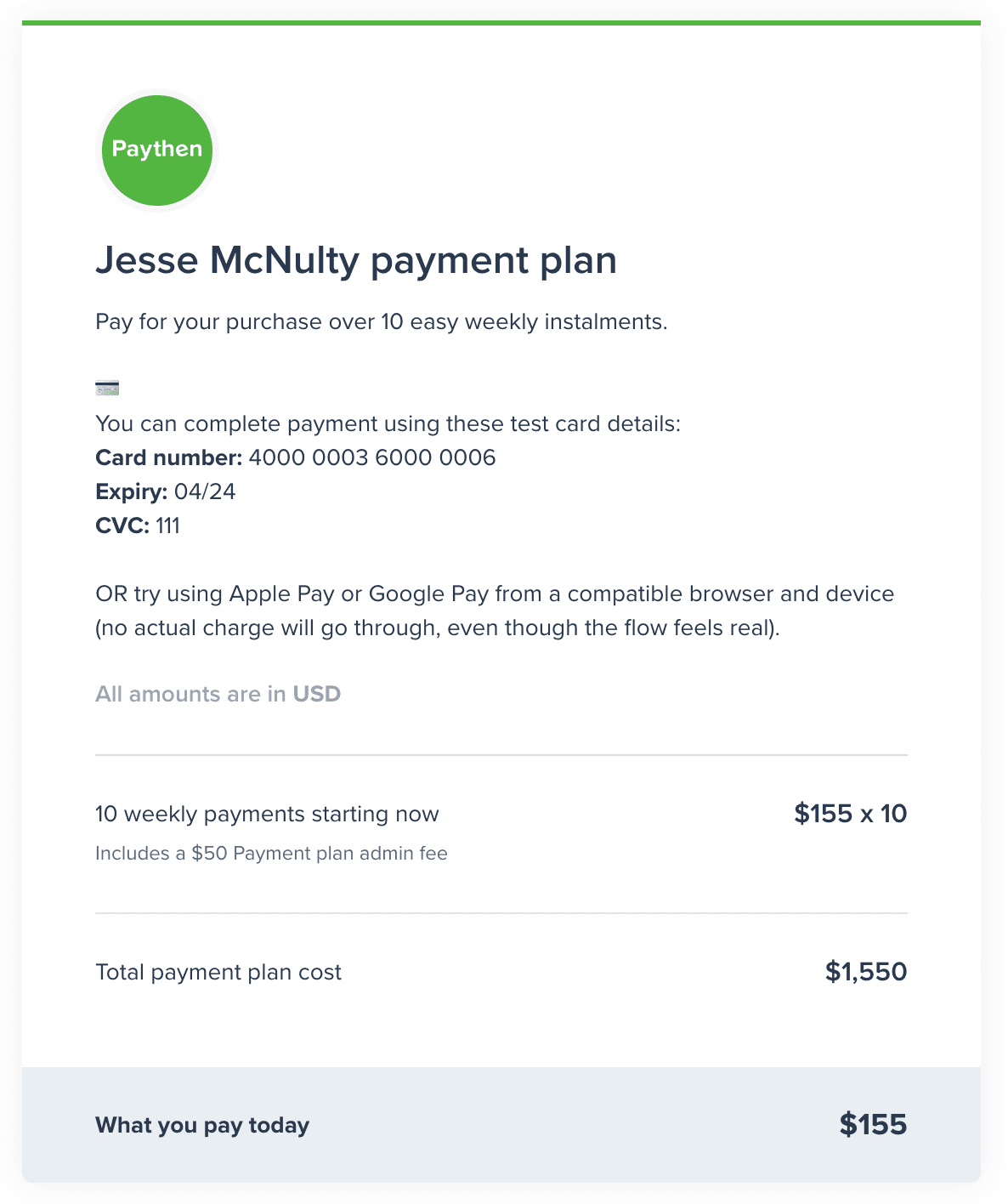This screenshot has height=1204, width=1008.
Task: Click the test card details instruction line
Action: [x=388, y=423]
